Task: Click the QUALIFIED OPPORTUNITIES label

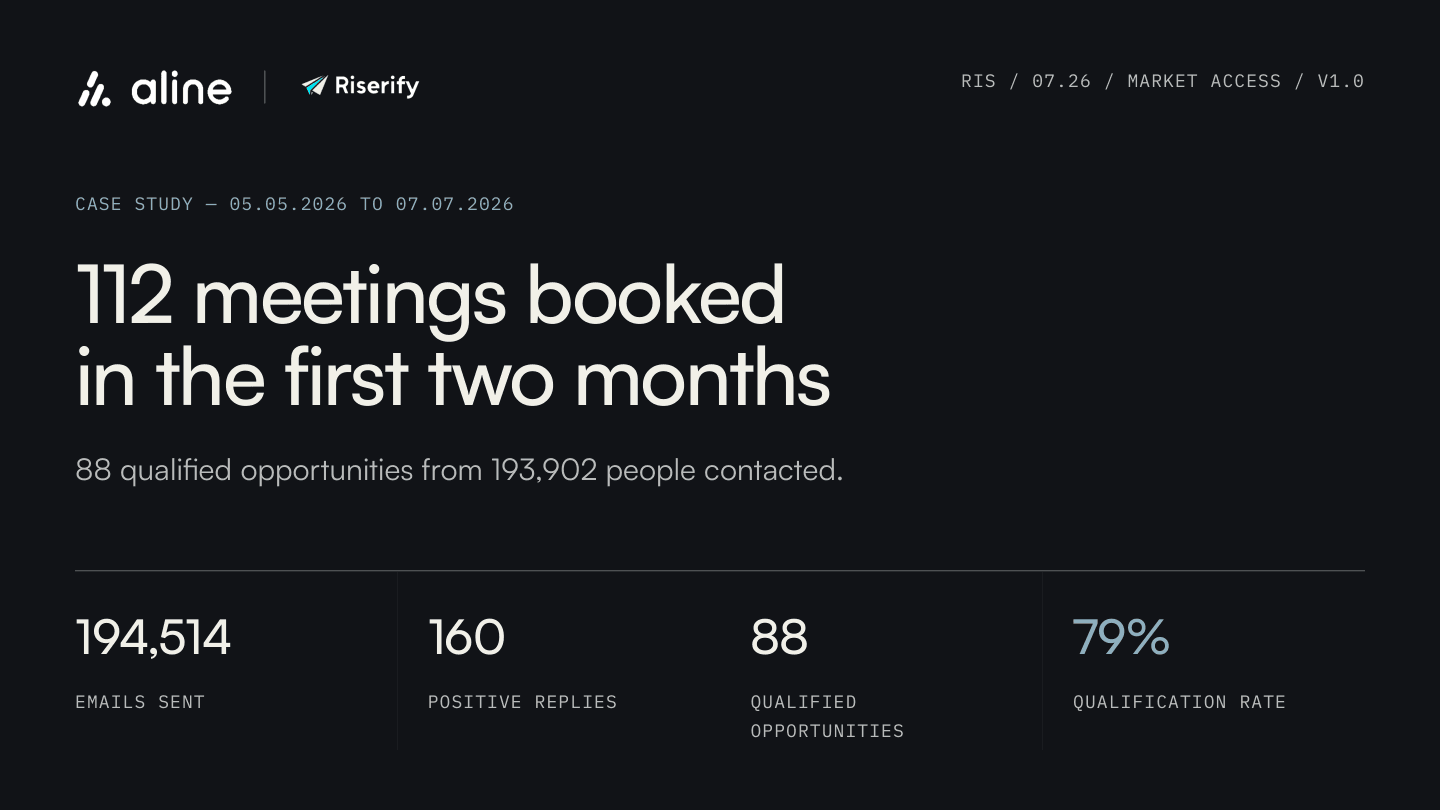Action: tap(827, 716)
